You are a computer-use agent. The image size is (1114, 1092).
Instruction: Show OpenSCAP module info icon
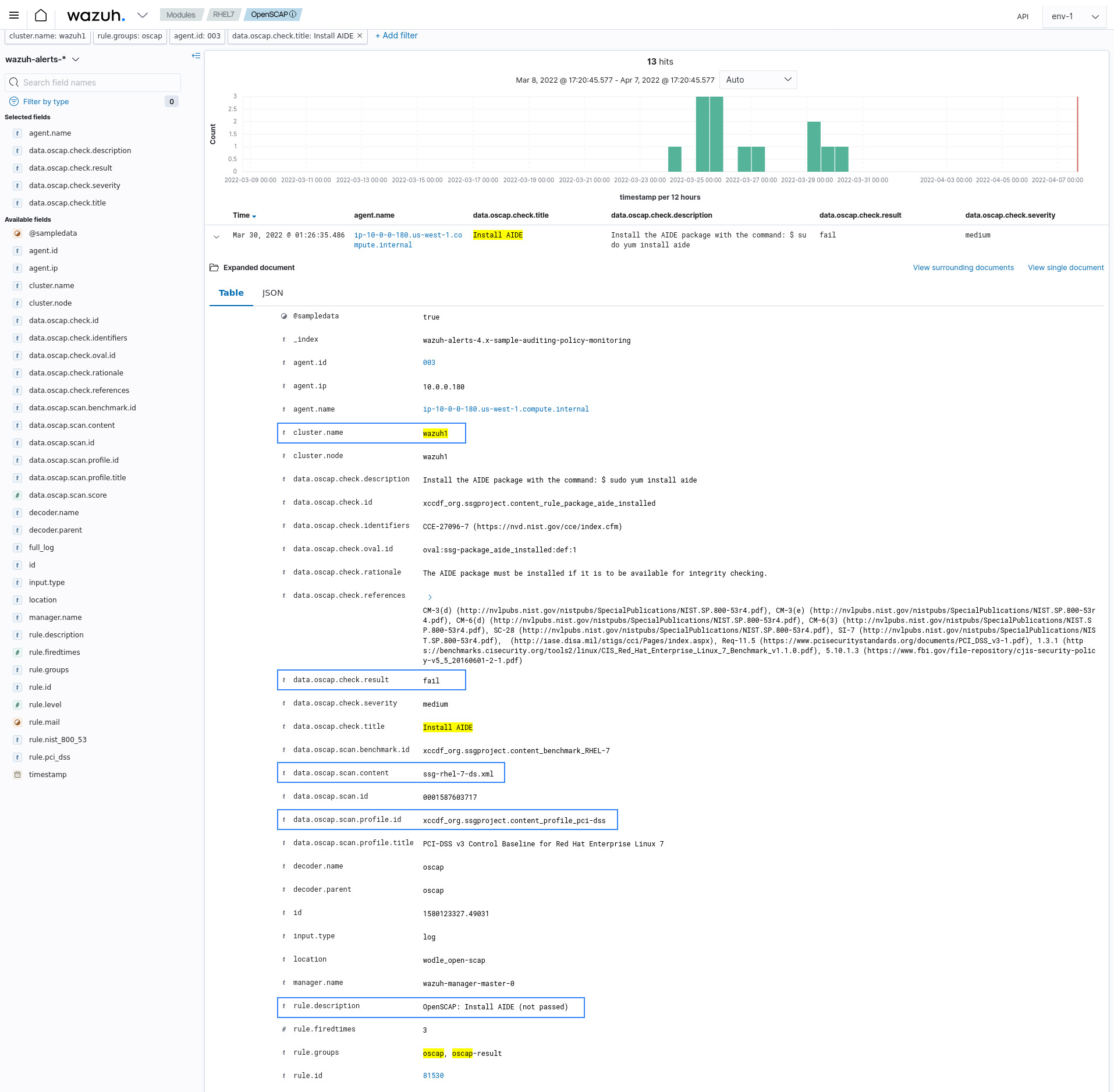pos(293,15)
